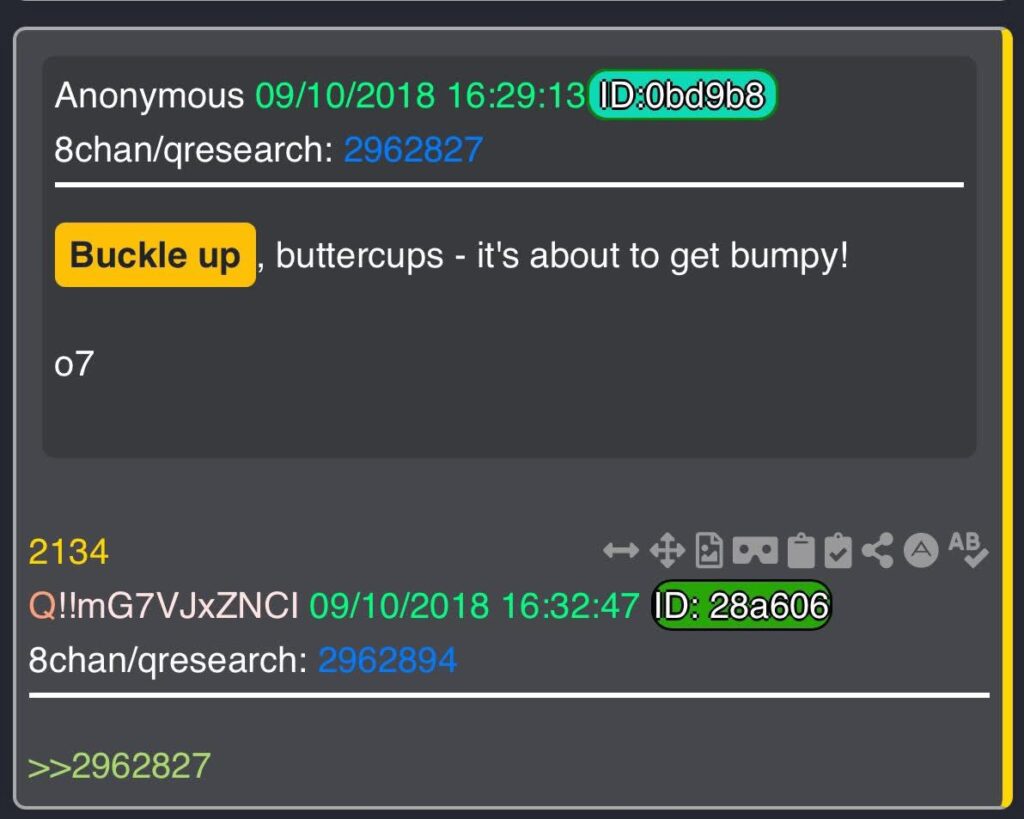Click drop number 2134
Image resolution: width=1024 pixels, height=819 pixels.
[69, 551]
